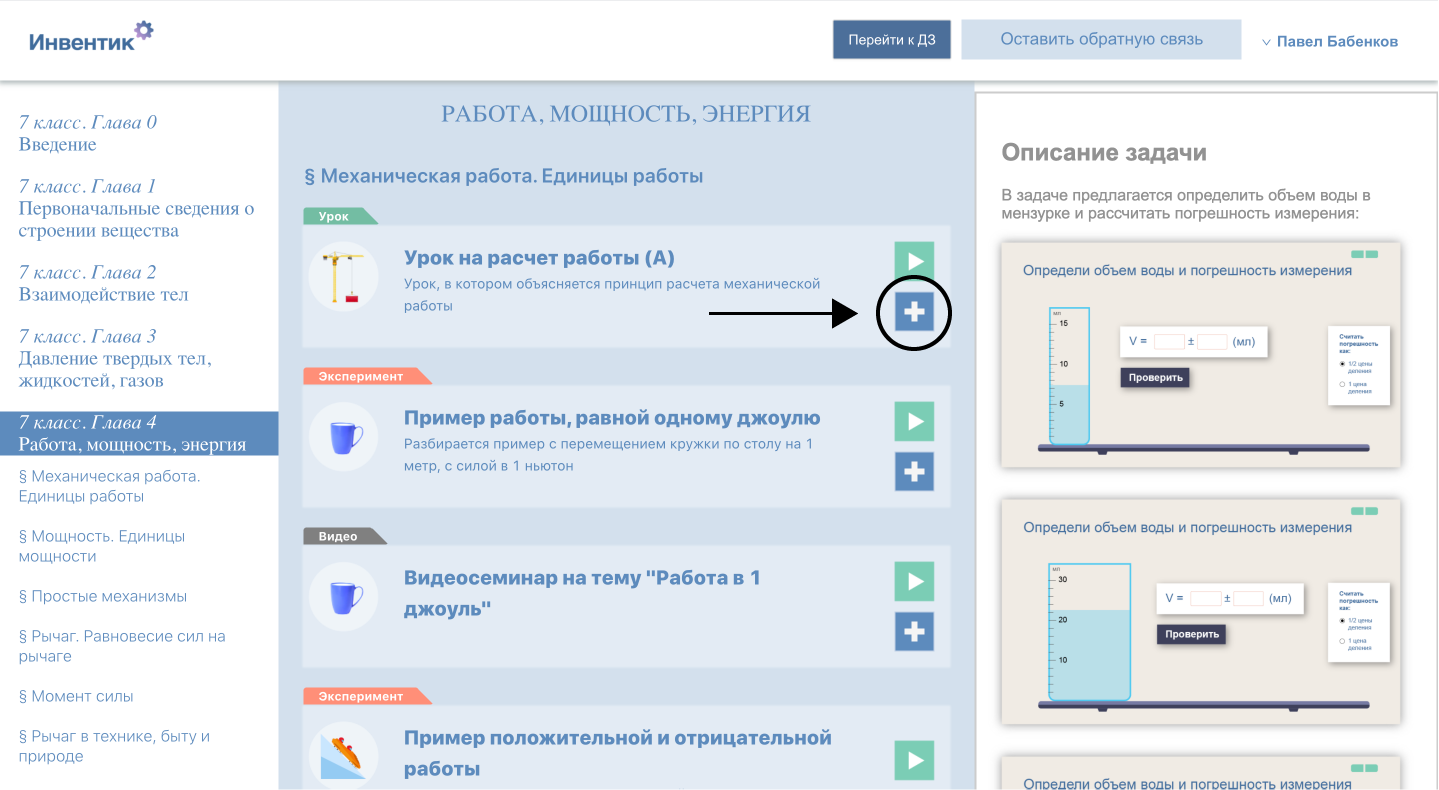Go to § Рычаг в технике, быту и природе
1439x790 pixels.
114,746
